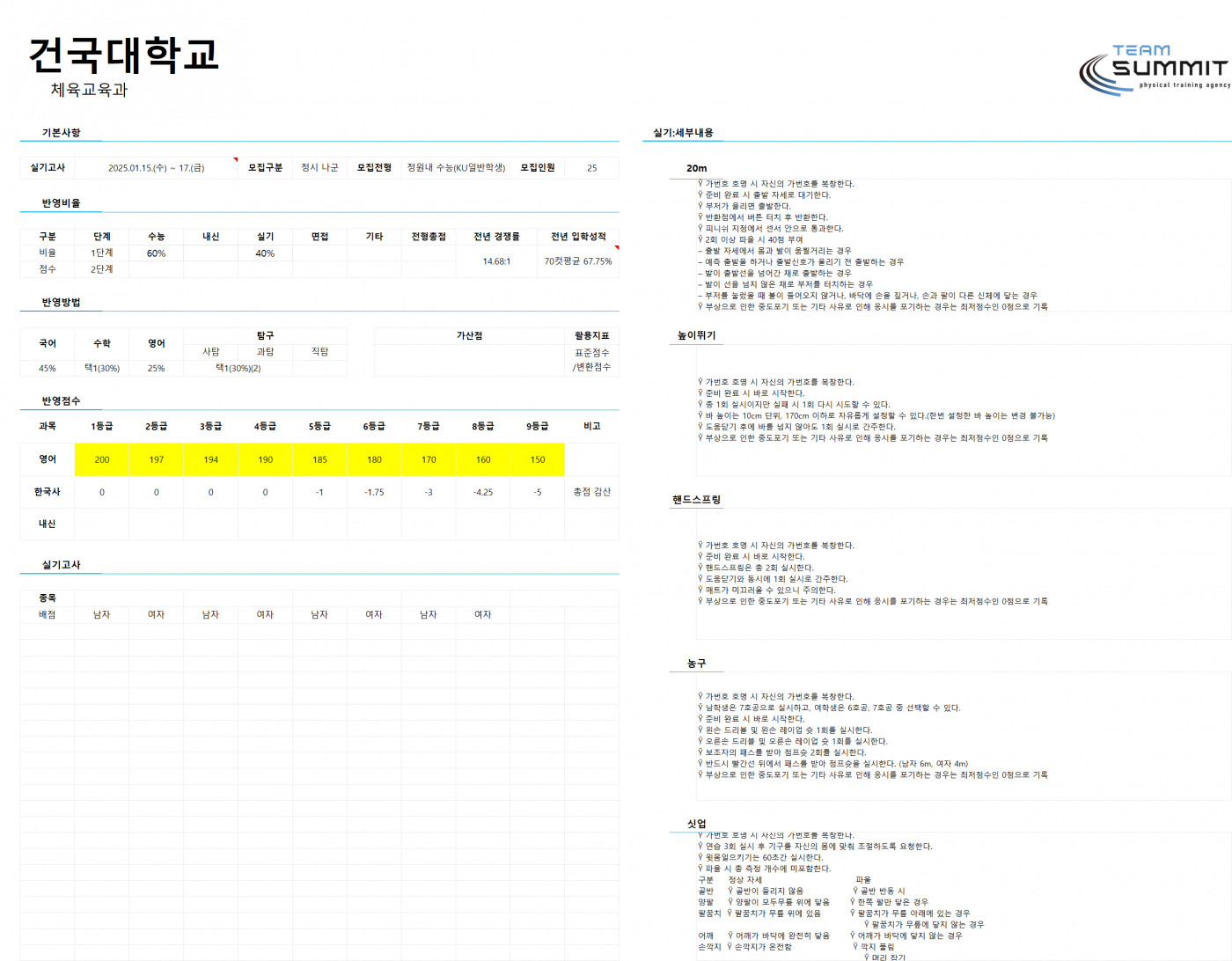
Task: Select the 모집인원 value 25 cell
Action: 592,168
